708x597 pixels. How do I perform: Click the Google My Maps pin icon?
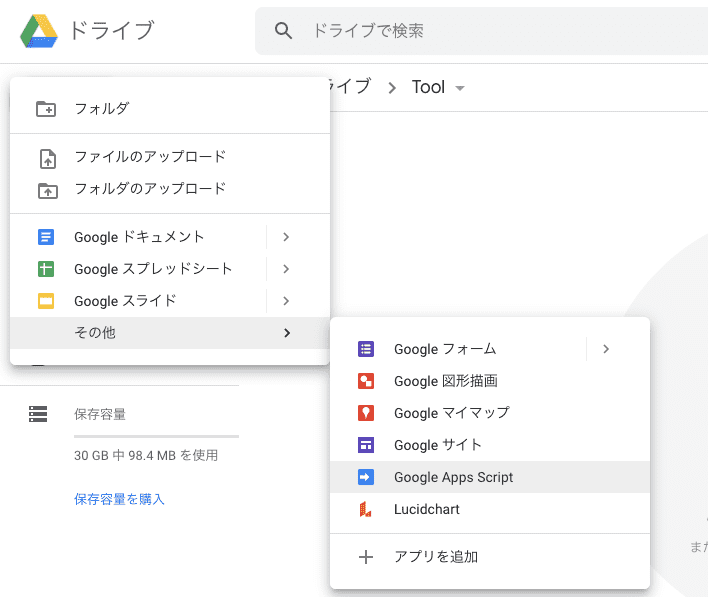point(366,413)
